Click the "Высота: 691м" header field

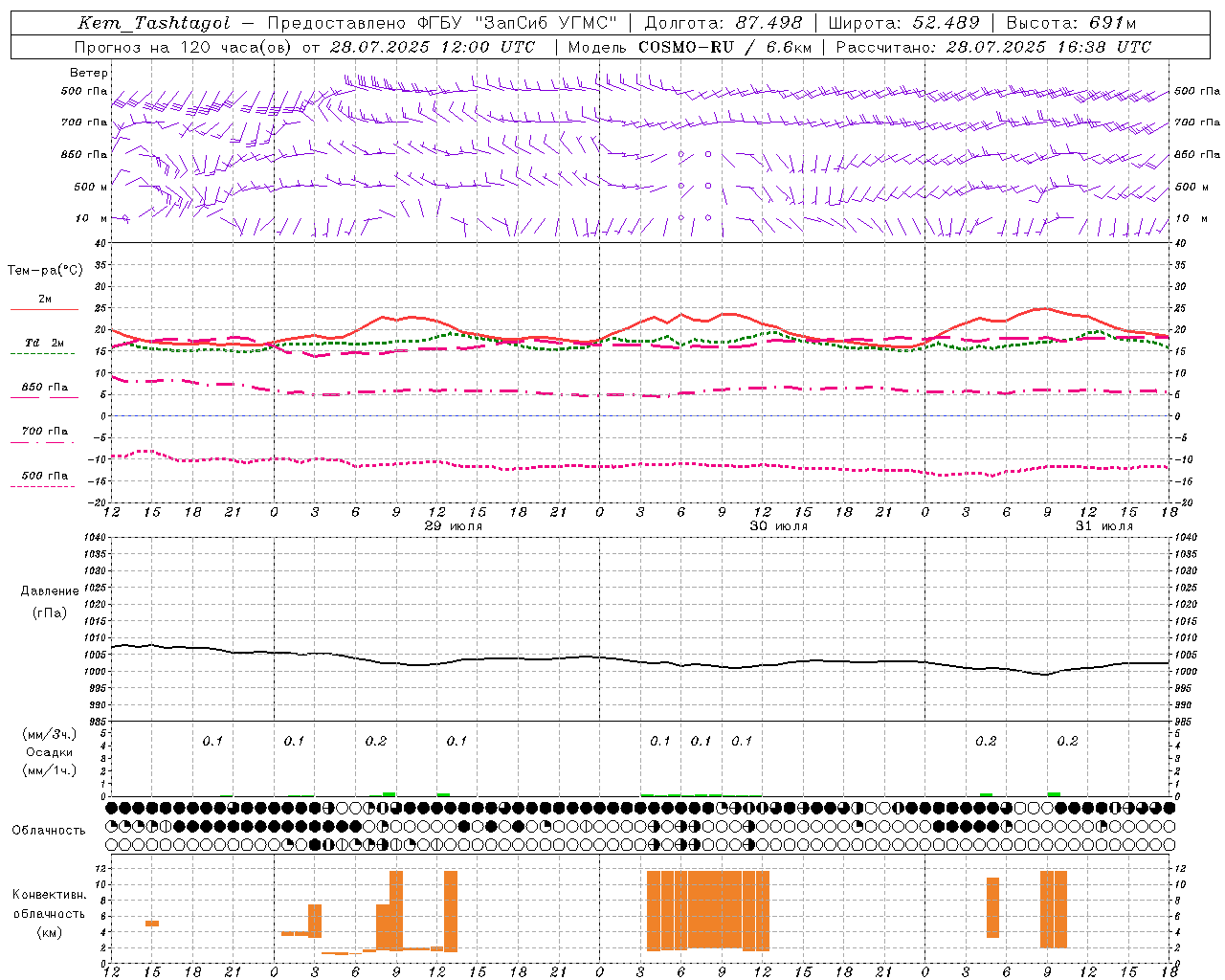tap(1071, 23)
